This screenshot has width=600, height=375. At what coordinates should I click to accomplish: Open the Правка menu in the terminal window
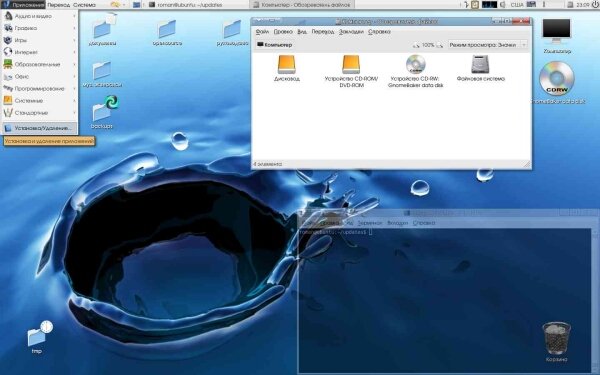pyautogui.click(x=329, y=223)
